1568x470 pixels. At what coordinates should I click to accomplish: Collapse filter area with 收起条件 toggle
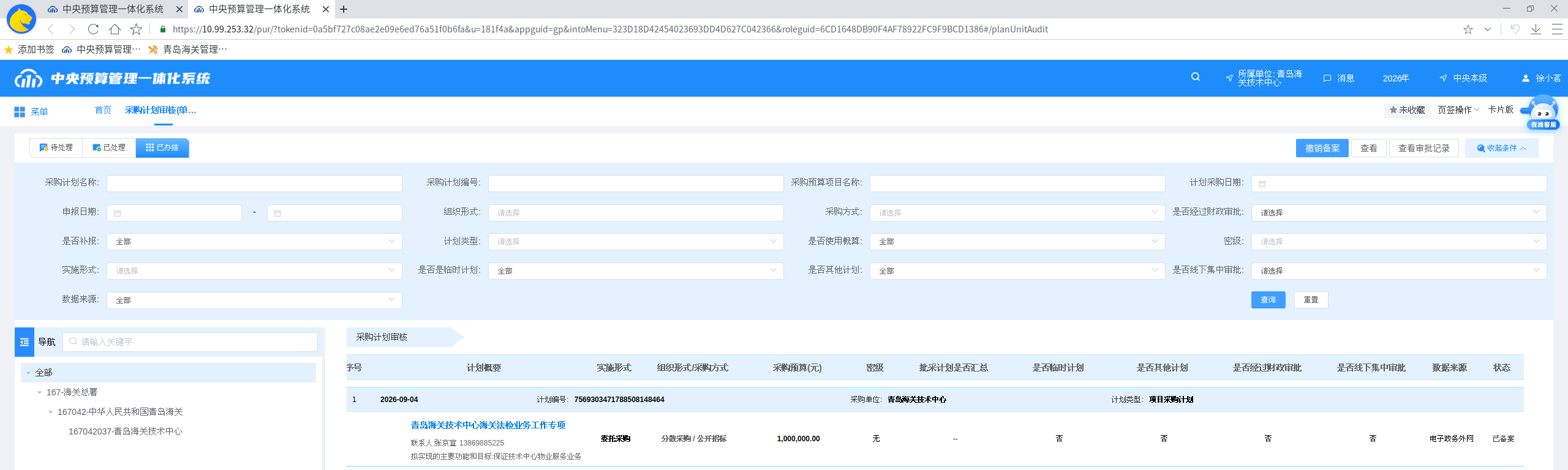pyautogui.click(x=1501, y=148)
